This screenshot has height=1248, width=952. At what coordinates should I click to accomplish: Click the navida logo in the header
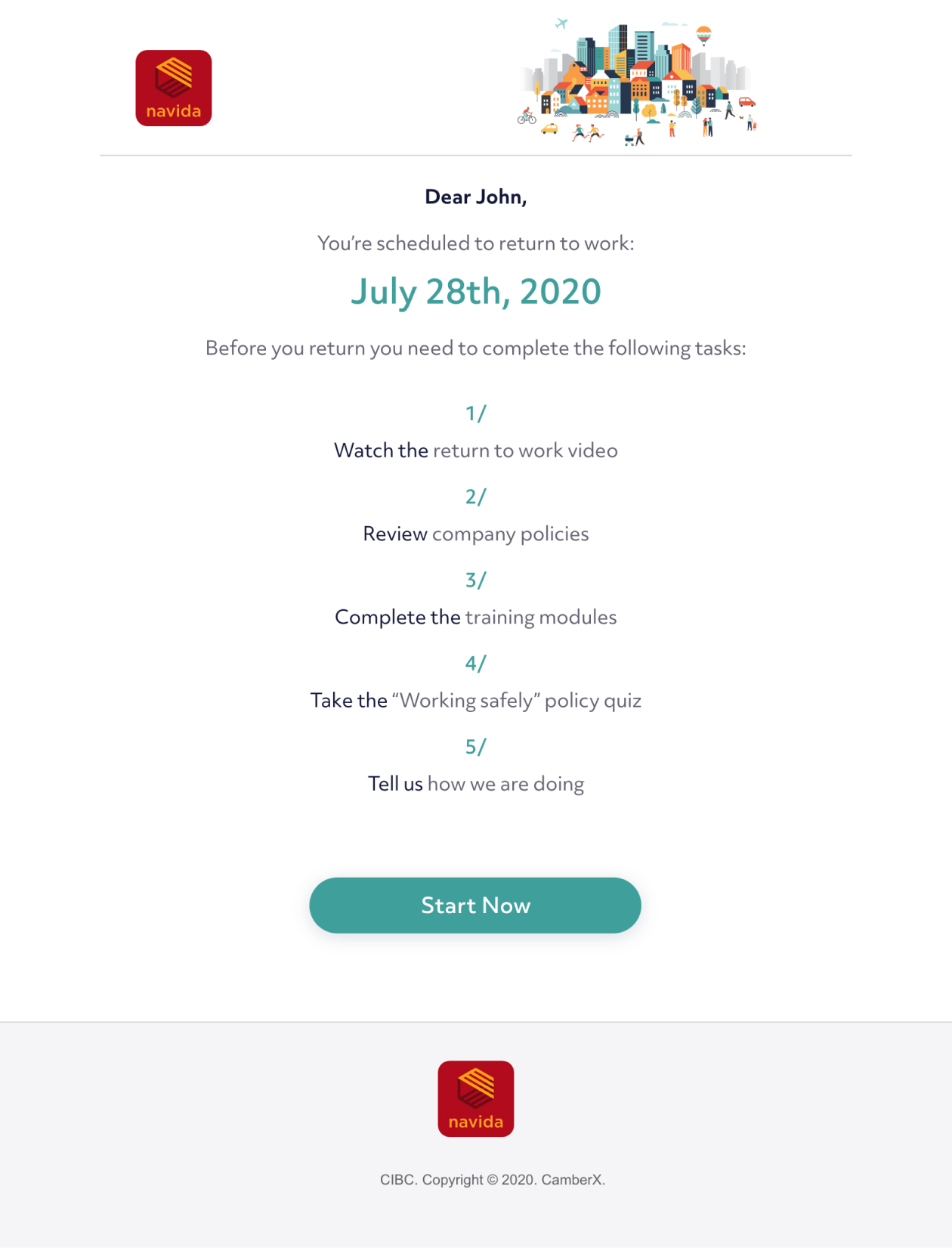(173, 88)
